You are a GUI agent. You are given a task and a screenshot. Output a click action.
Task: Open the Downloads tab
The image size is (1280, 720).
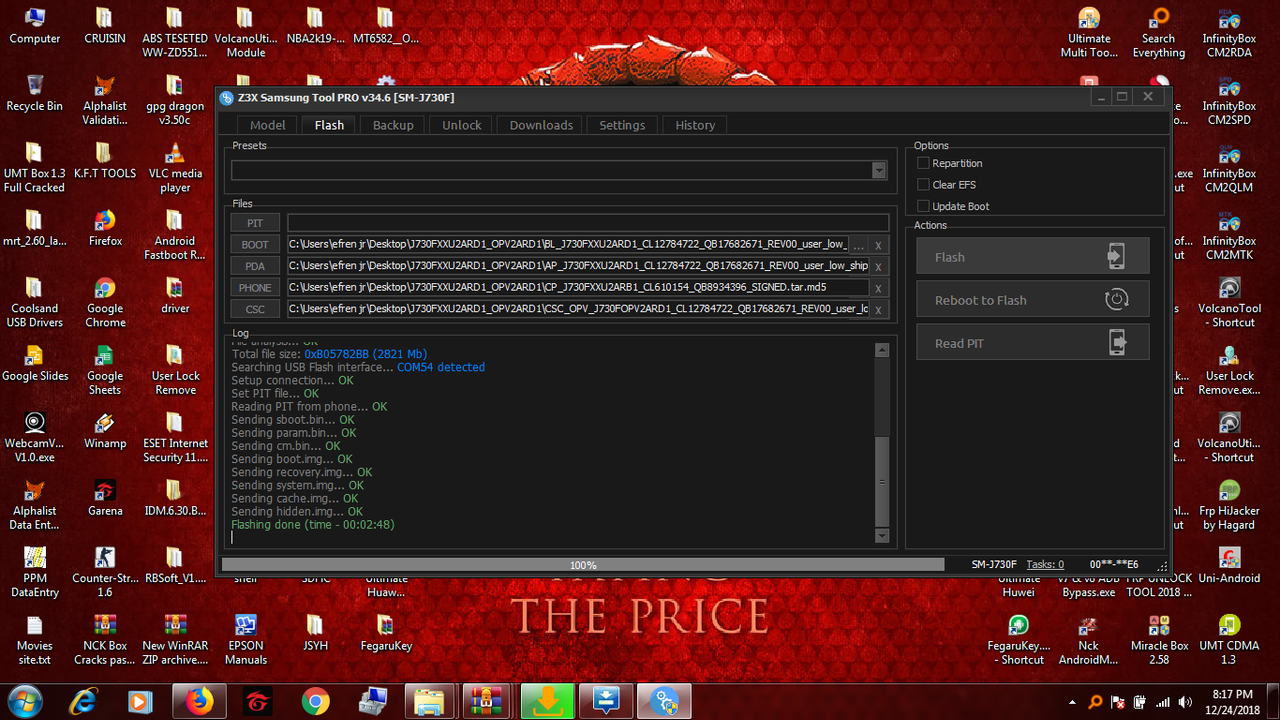[x=541, y=125]
